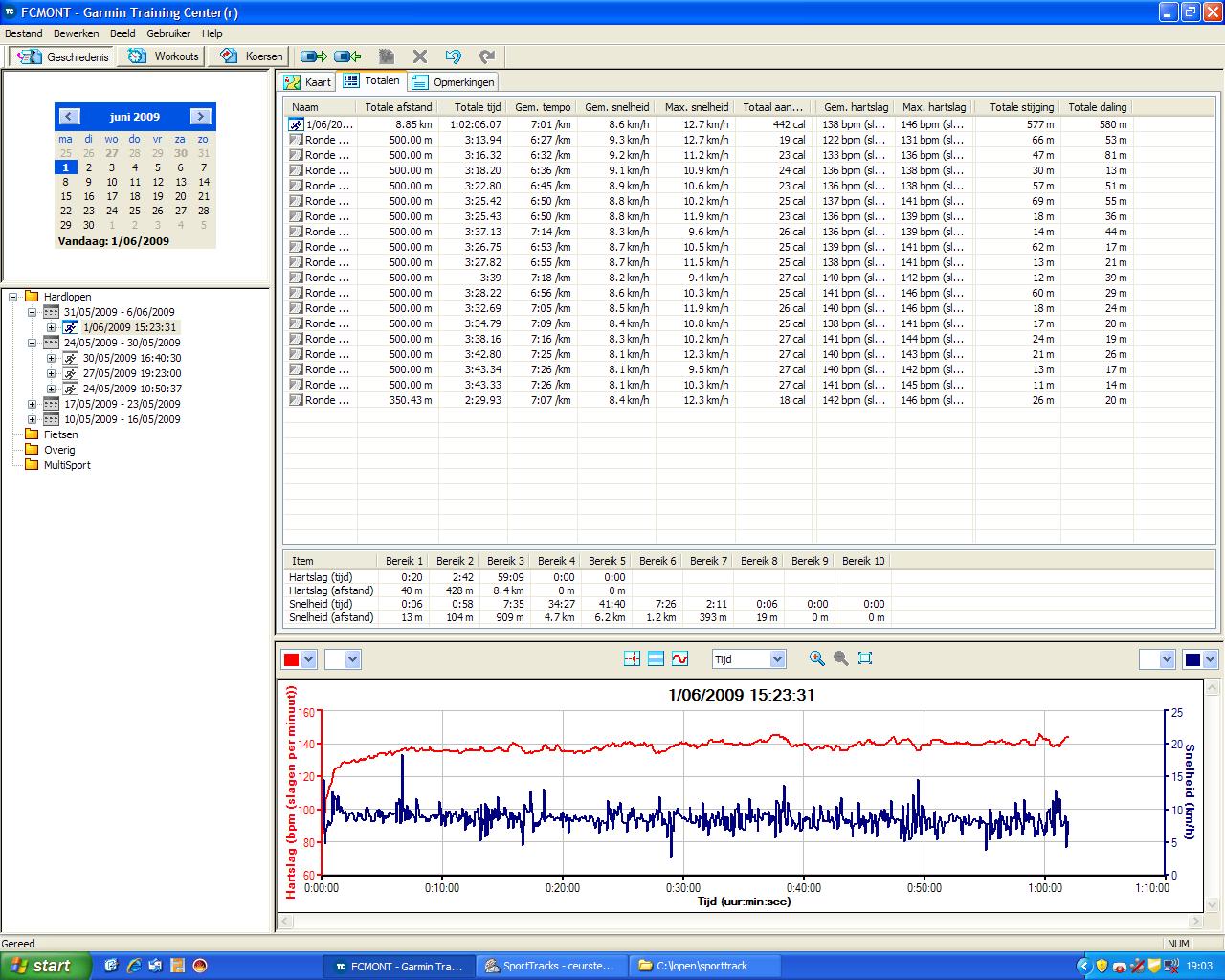
Task: Open the Beeld menu
Action: coord(122,33)
